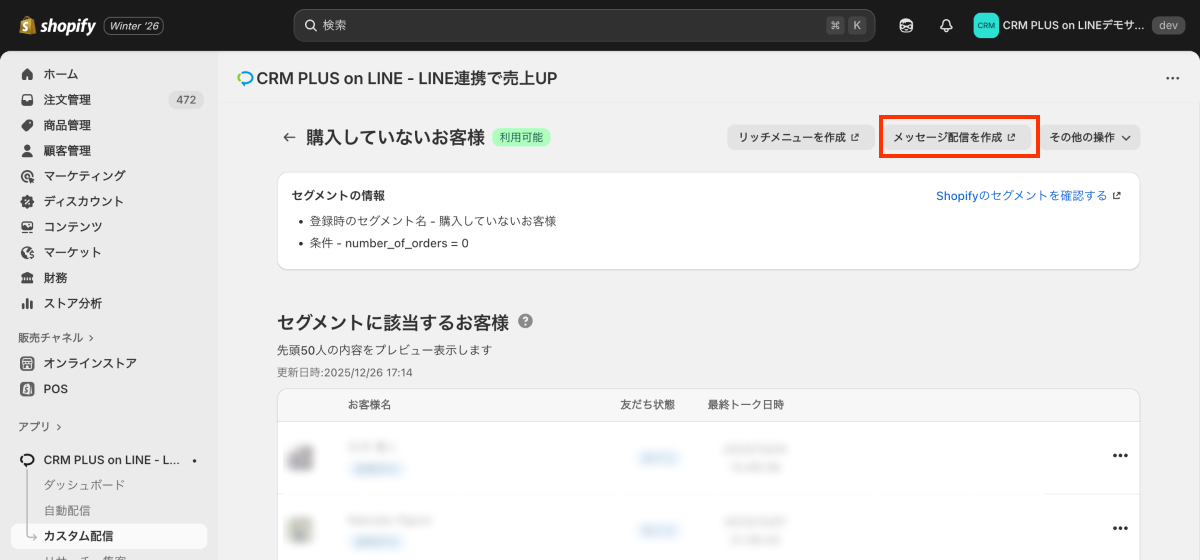Click リッチメニューを作成 button
The width and height of the screenshot is (1200, 560).
(x=798, y=138)
